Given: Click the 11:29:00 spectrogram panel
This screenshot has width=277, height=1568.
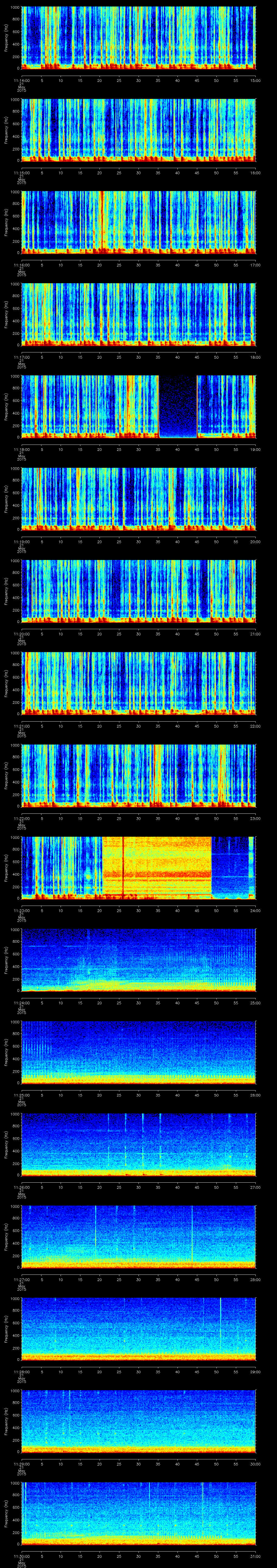Looking at the screenshot, I should point(138,1421).
